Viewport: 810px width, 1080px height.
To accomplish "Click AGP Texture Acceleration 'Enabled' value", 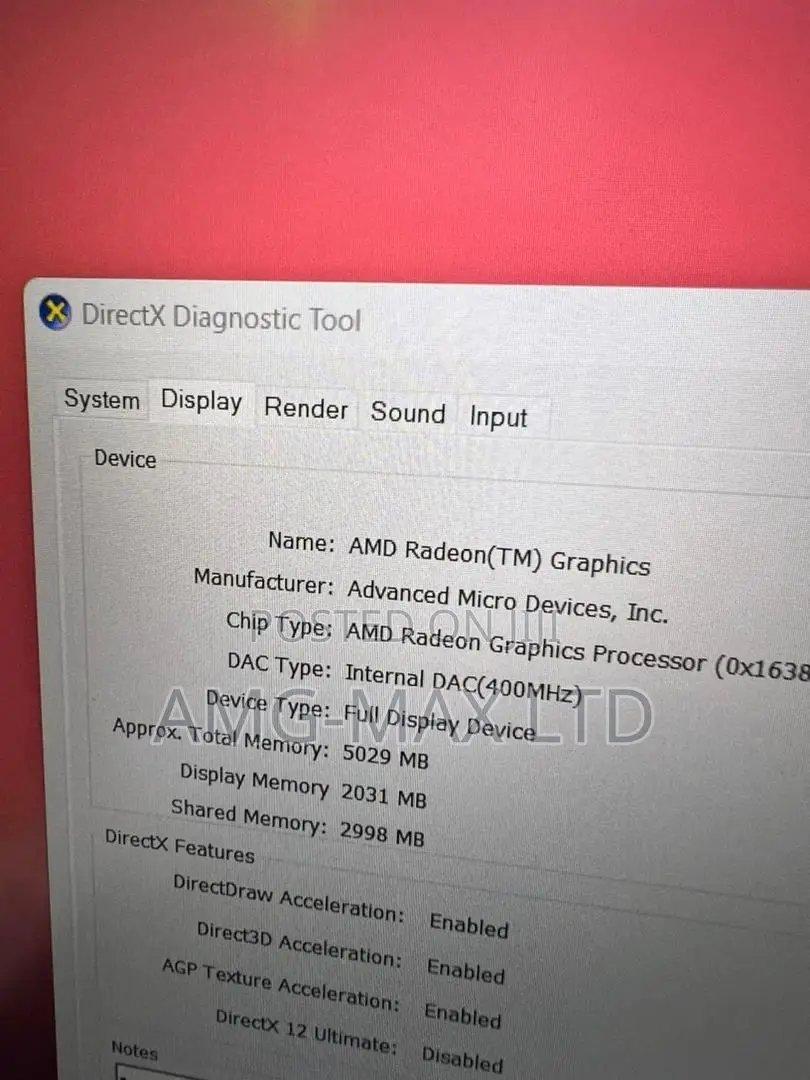I will 463,1015.
